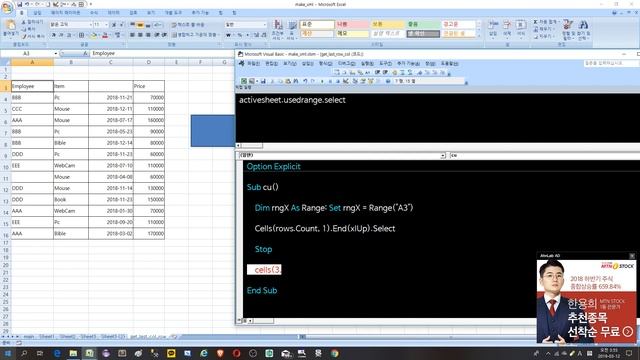Open the VBA object dropdown showing (일반)
Screen dimensions: 640x360
pyautogui.click(x=443, y=156)
